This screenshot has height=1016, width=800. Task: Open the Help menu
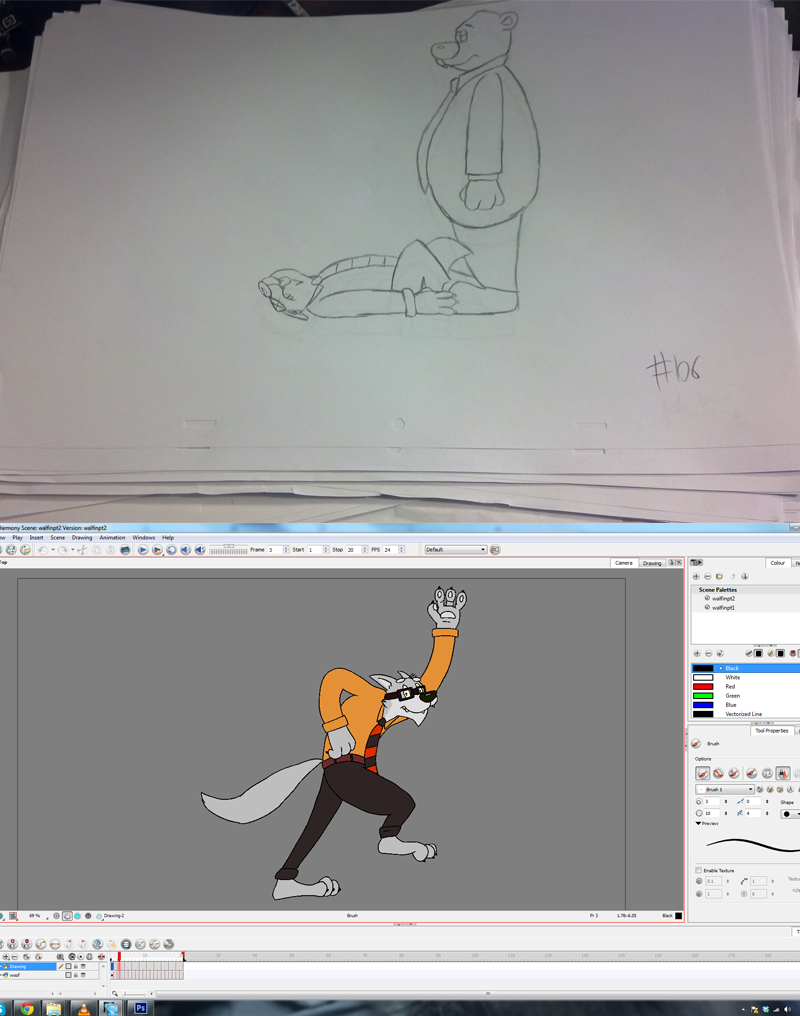click(168, 538)
